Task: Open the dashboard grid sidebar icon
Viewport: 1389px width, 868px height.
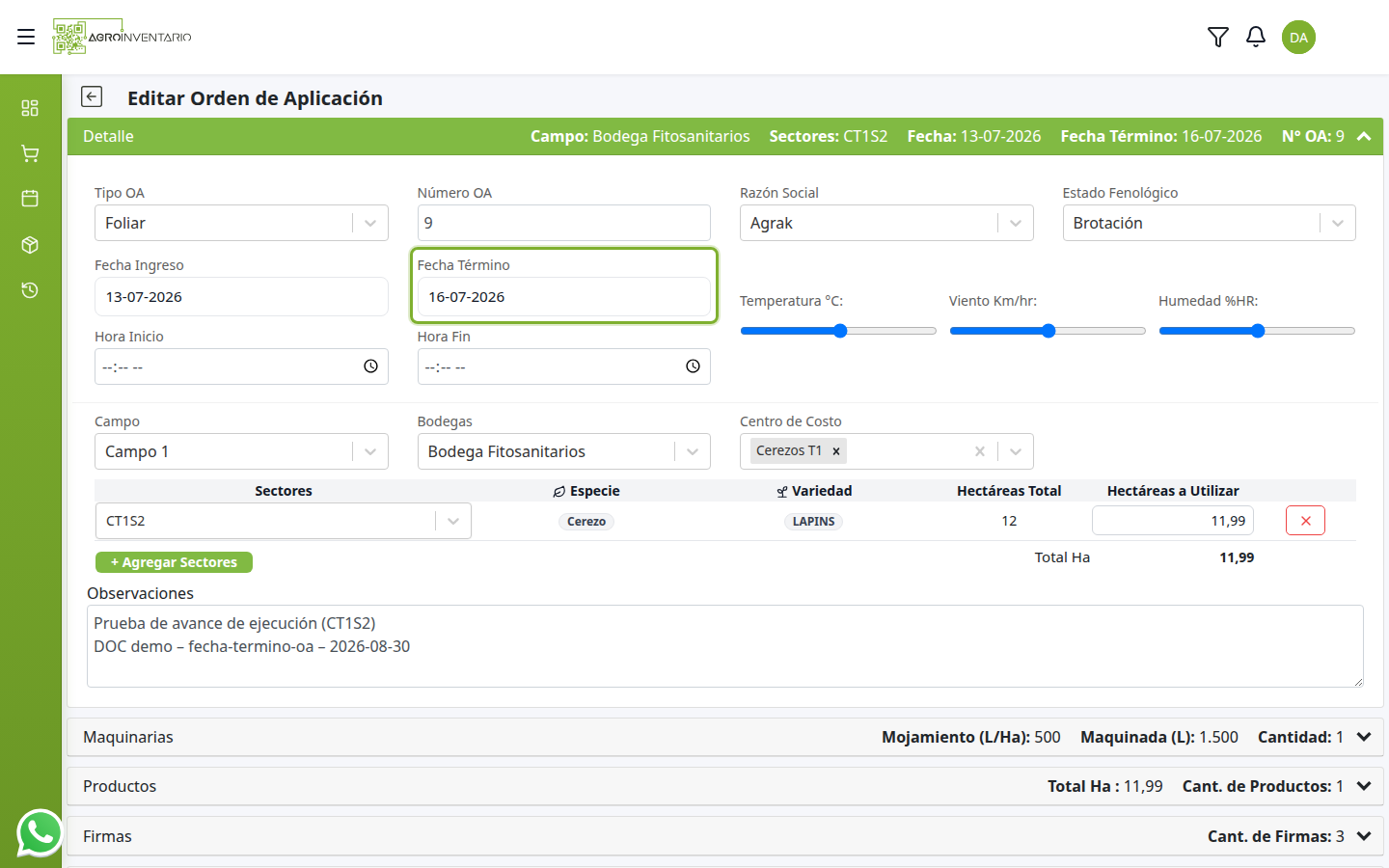Action: click(30, 107)
